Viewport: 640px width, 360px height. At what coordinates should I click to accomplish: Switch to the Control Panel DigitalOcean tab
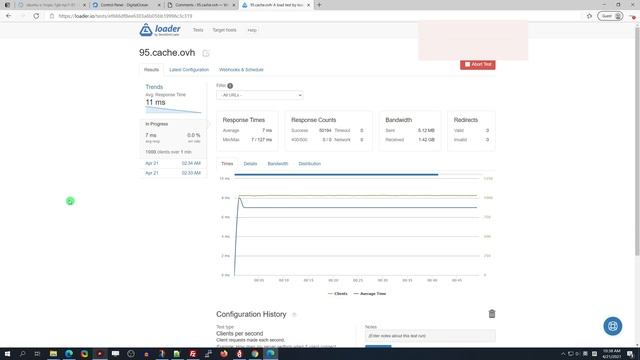[125, 5]
